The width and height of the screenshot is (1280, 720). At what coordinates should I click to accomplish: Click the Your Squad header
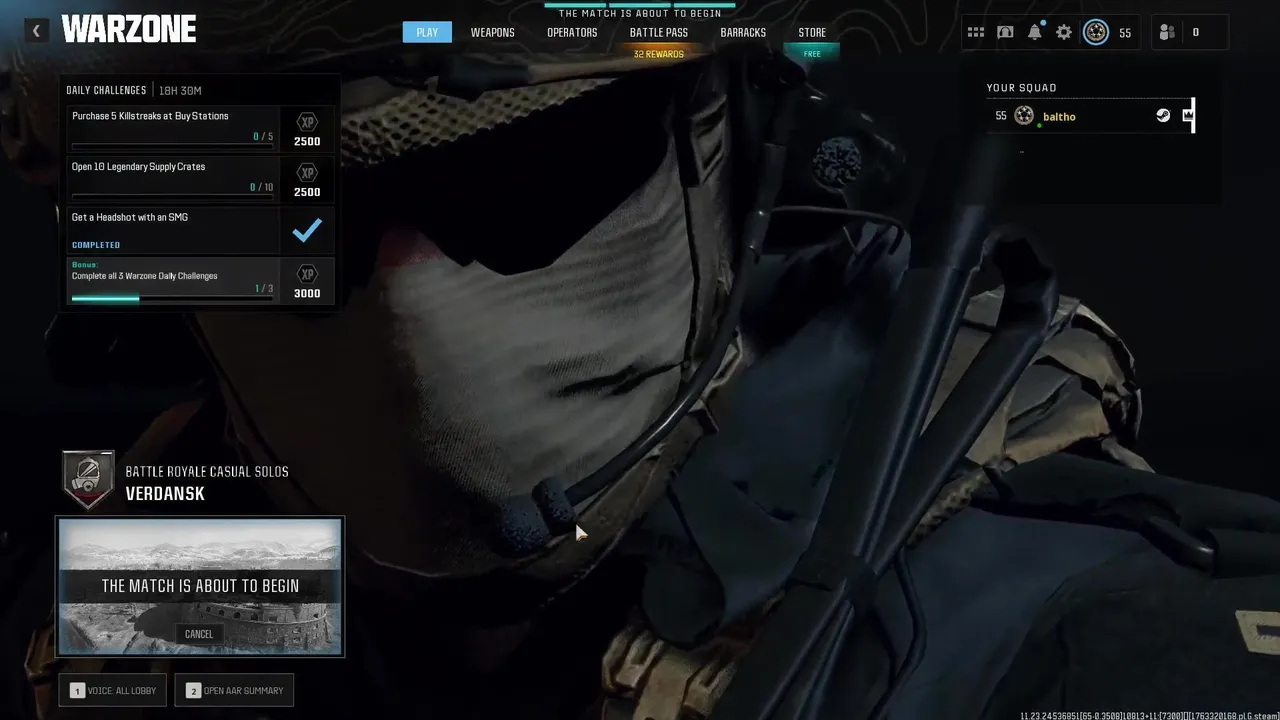tap(1022, 88)
